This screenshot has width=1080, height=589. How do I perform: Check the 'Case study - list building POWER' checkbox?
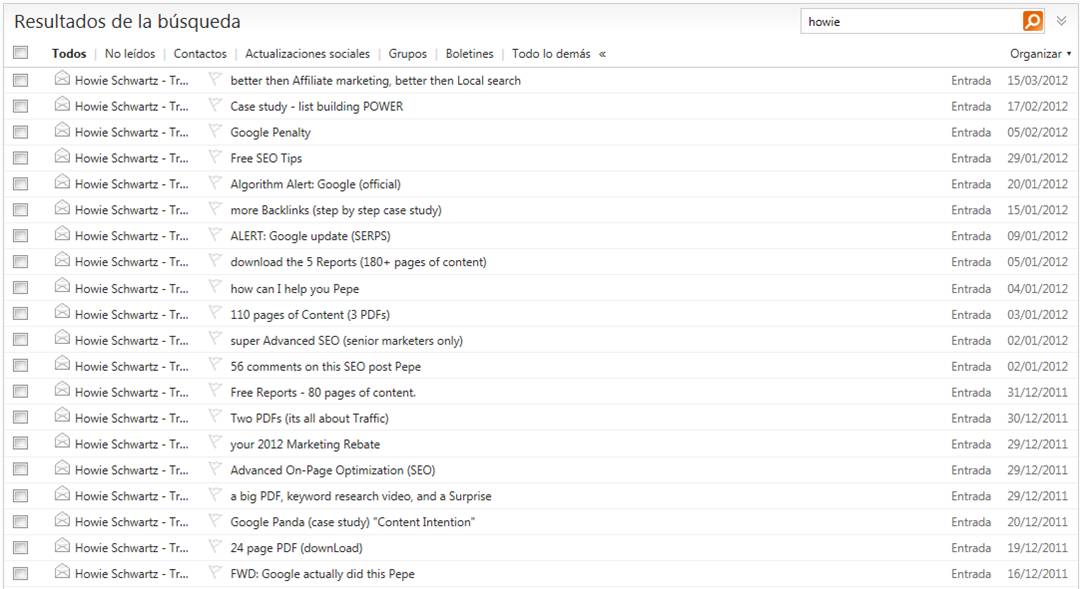(21, 106)
